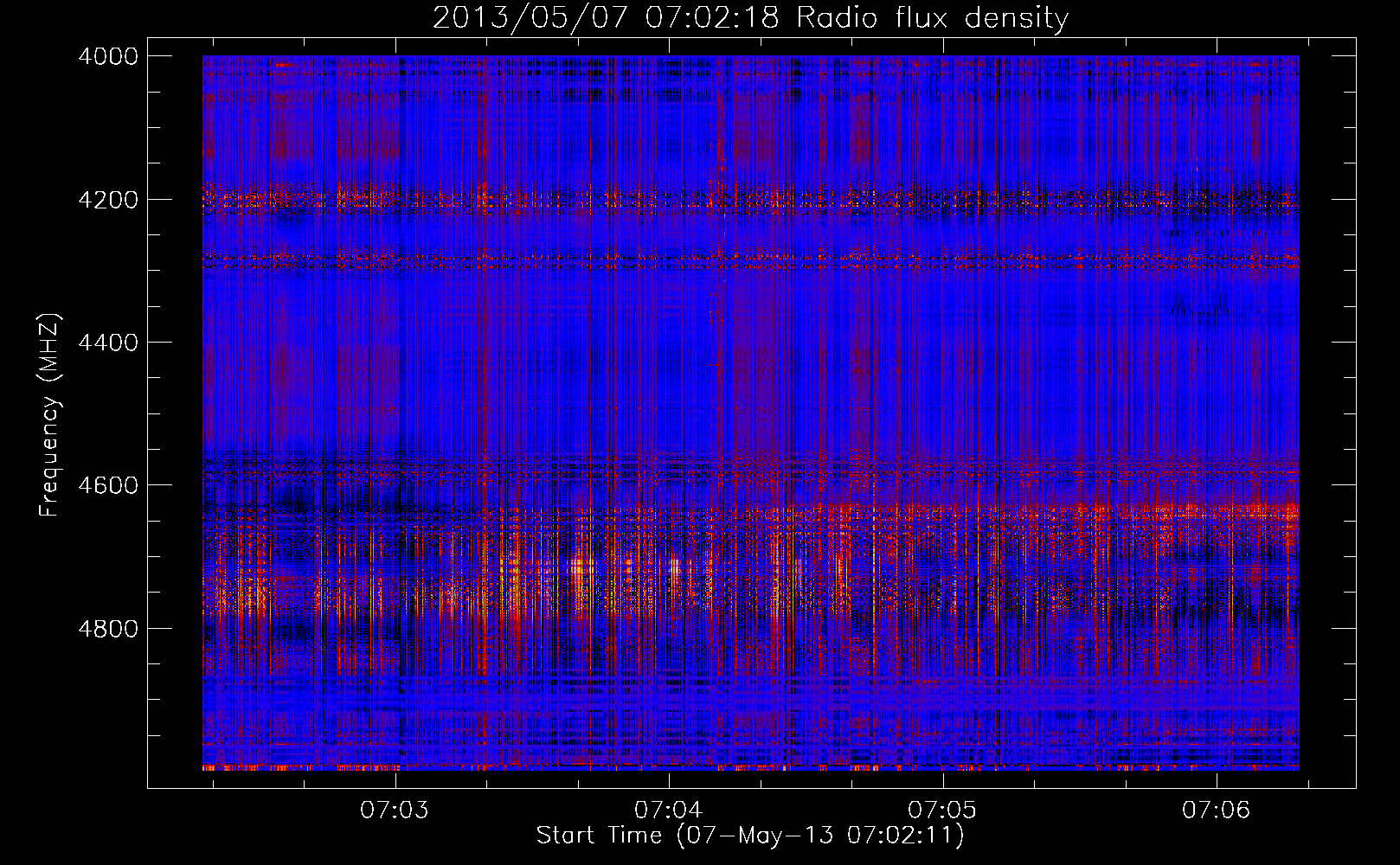Screen dimensions: 1400x865
Task: Select the 4800 frequency tick label
Action: click(108, 629)
